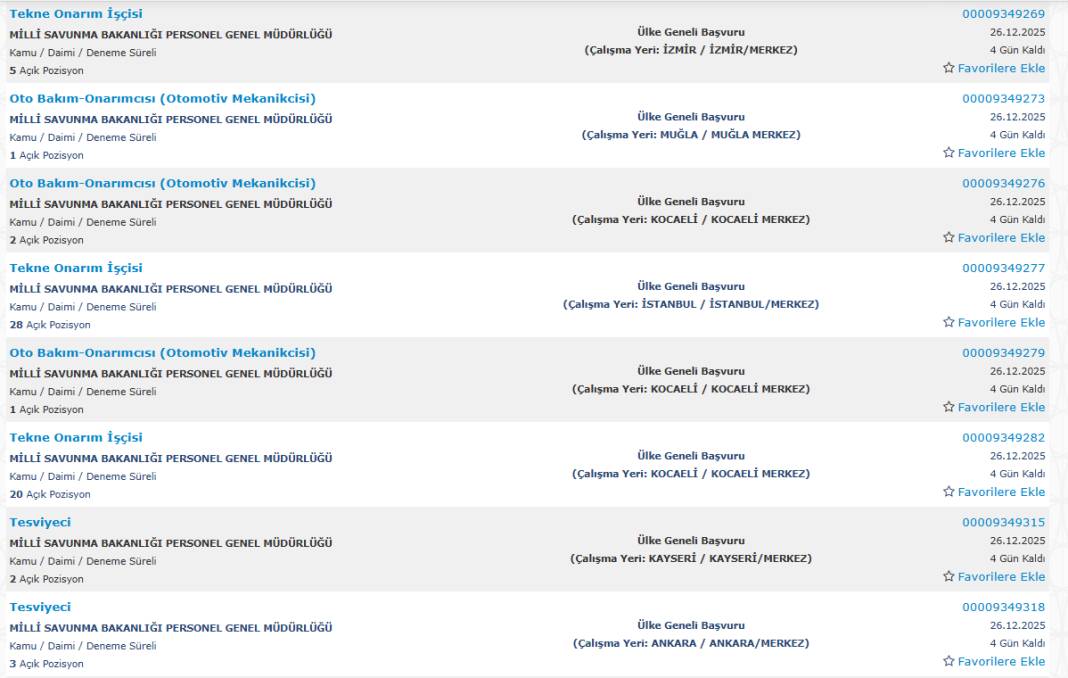This screenshot has height=678, width=1068.
Task: Click the Favorilere Ekle text for listing 00009349277
Action: (x=1001, y=322)
